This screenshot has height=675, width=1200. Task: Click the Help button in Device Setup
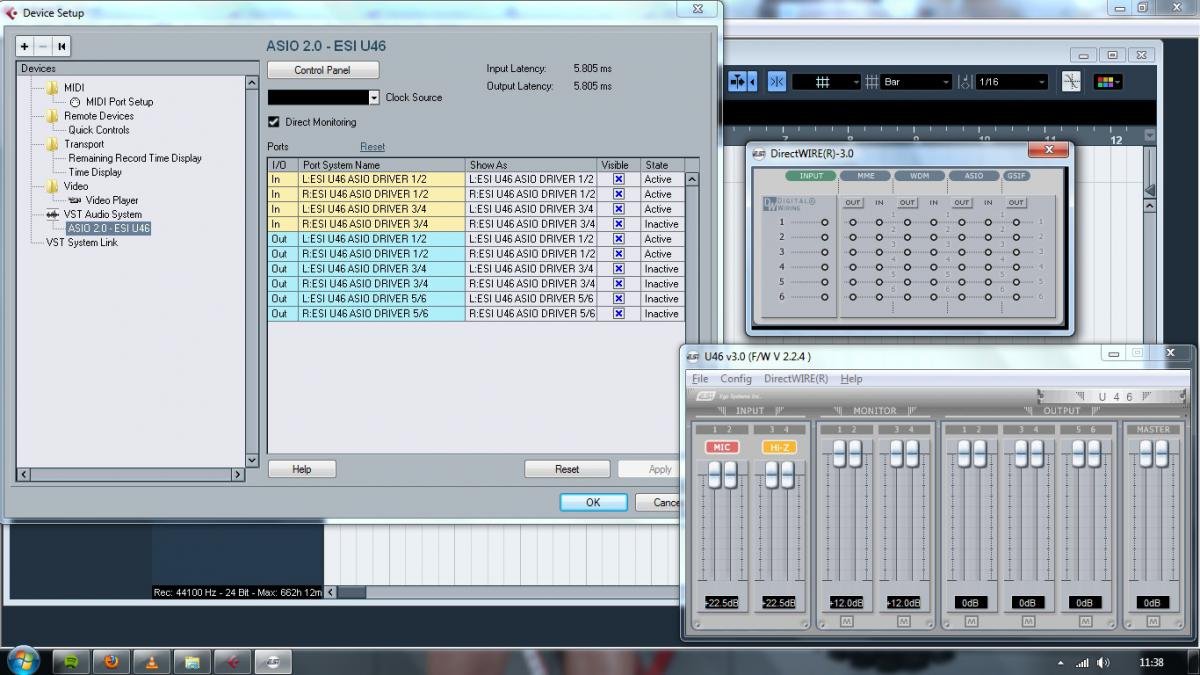(x=302, y=469)
